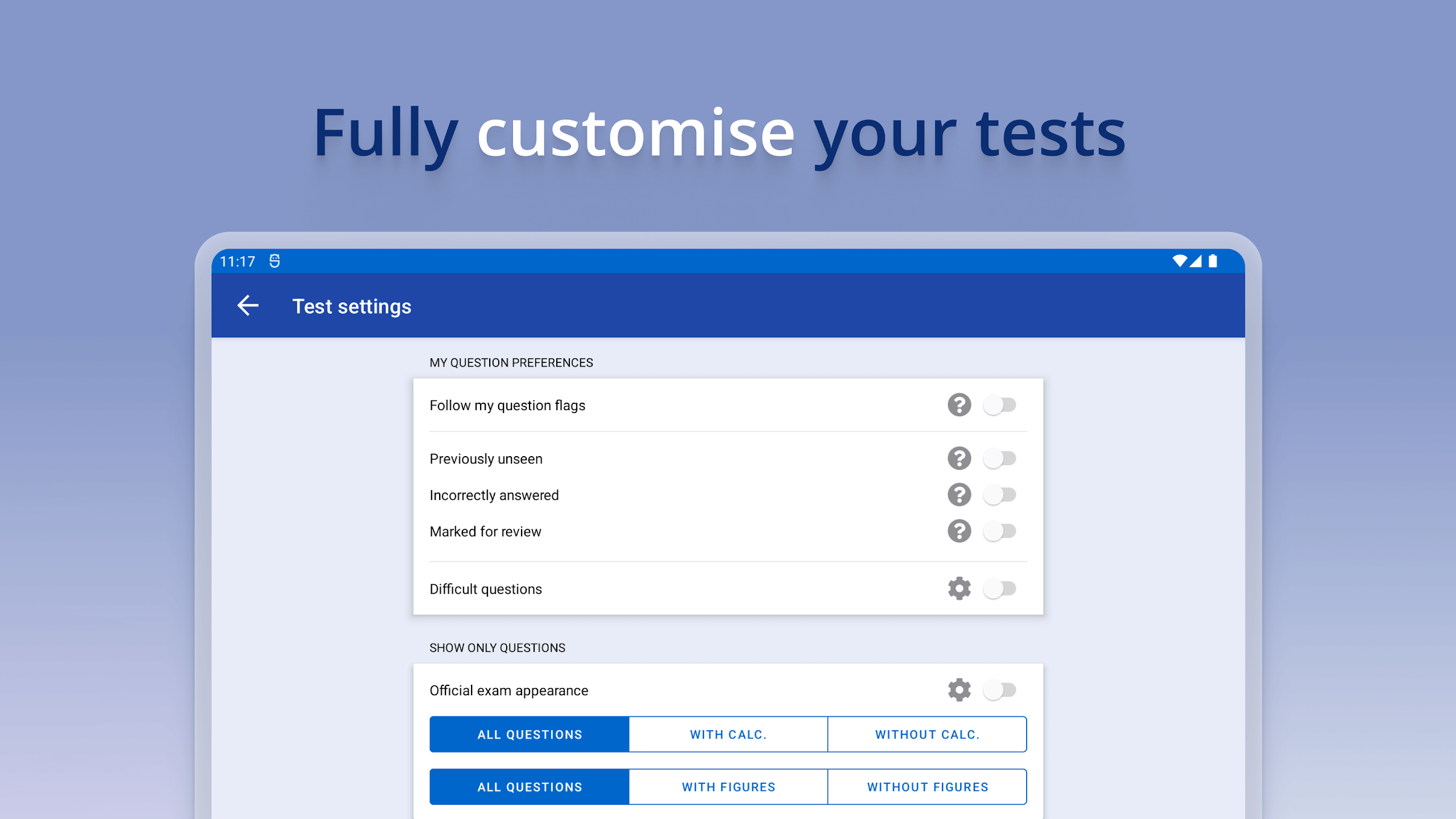Image resolution: width=1456 pixels, height=819 pixels.
Task: Tap the battery icon in status bar
Action: (x=1213, y=261)
